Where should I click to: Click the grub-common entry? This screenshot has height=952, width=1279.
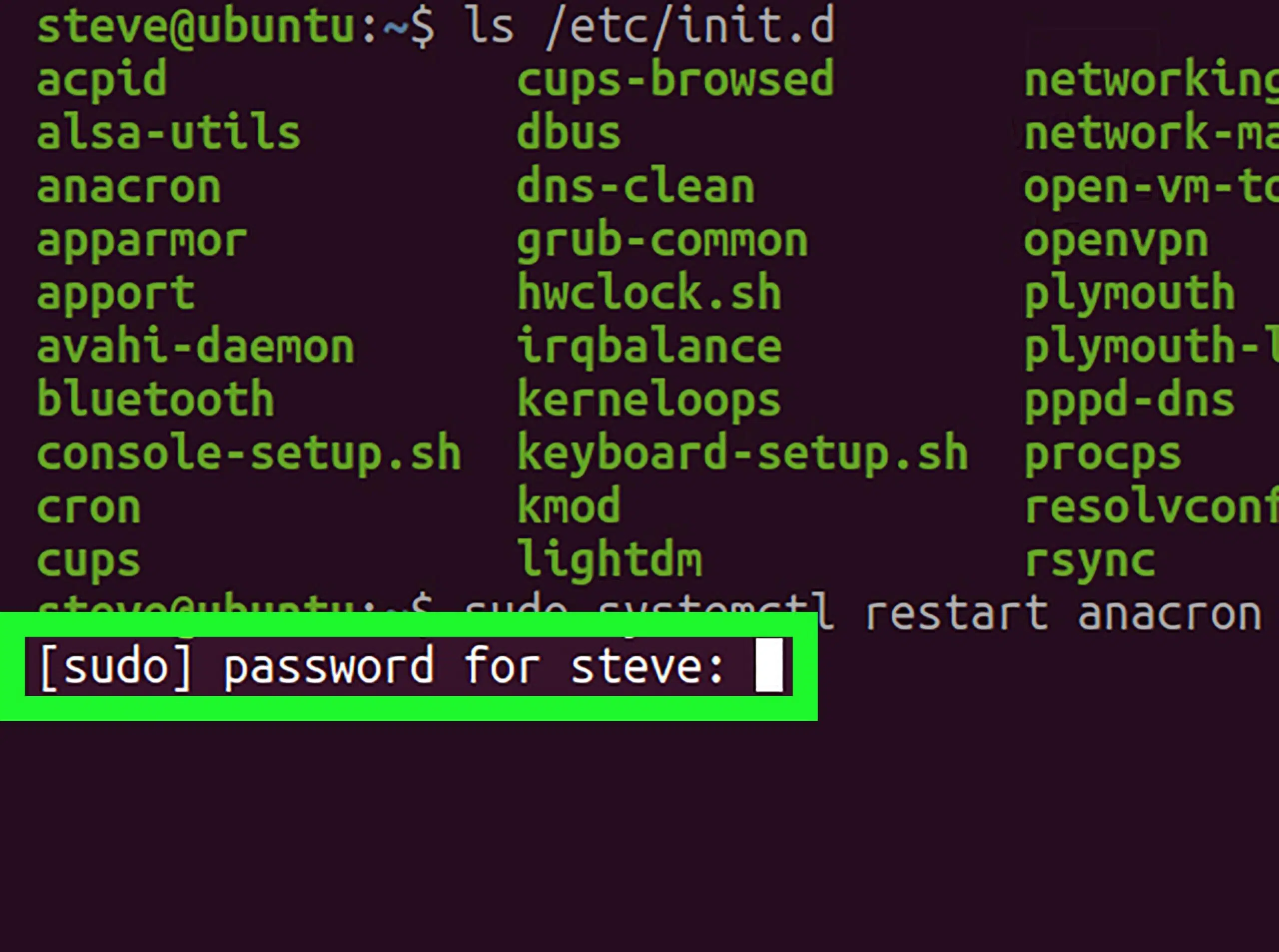[x=661, y=241]
